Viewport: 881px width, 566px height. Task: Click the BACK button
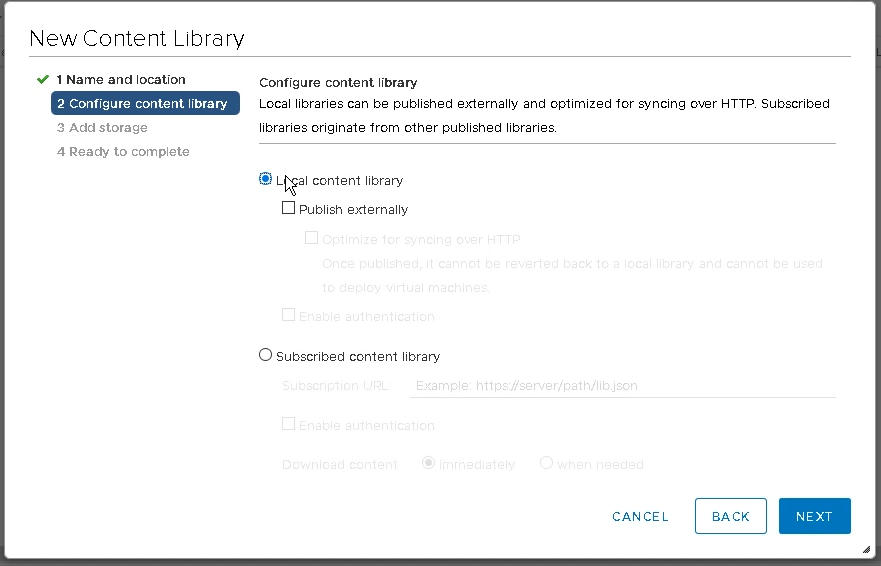(x=730, y=516)
